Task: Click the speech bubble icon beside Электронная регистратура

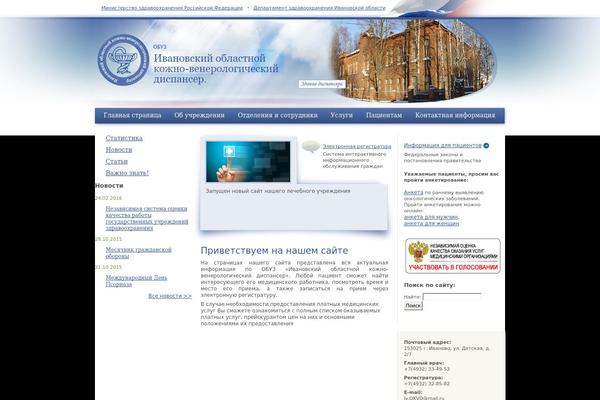Action: 311,146
